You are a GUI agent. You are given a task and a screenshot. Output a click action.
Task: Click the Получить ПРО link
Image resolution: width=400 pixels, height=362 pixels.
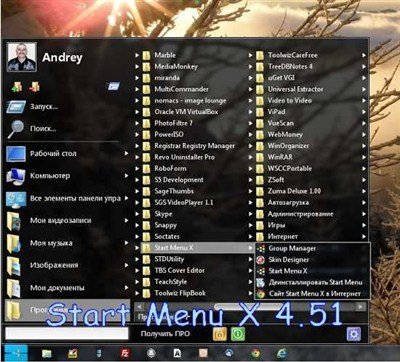[x=165, y=334]
